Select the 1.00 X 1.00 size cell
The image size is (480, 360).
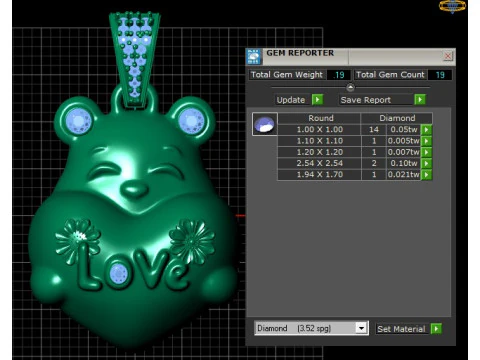pyautogui.click(x=320, y=130)
